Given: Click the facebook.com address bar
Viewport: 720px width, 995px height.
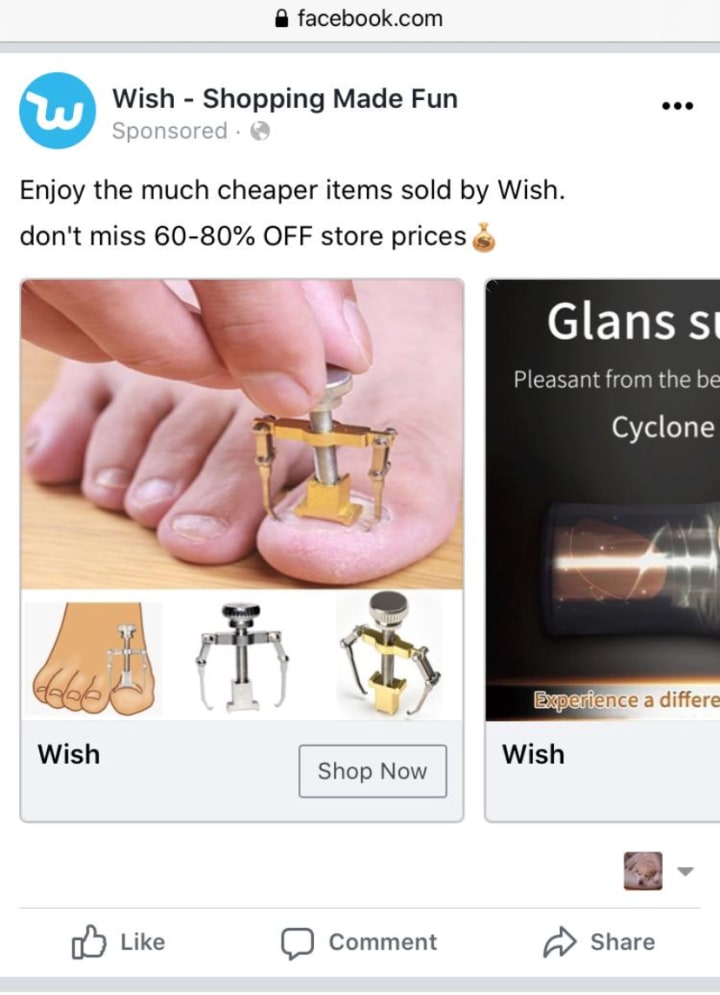Looking at the screenshot, I should coord(360,19).
